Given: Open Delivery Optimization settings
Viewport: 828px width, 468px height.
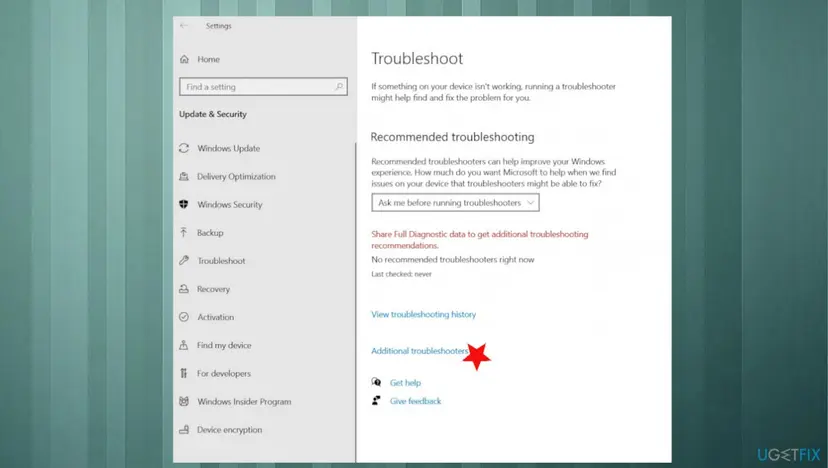Looking at the screenshot, I should tap(236, 176).
